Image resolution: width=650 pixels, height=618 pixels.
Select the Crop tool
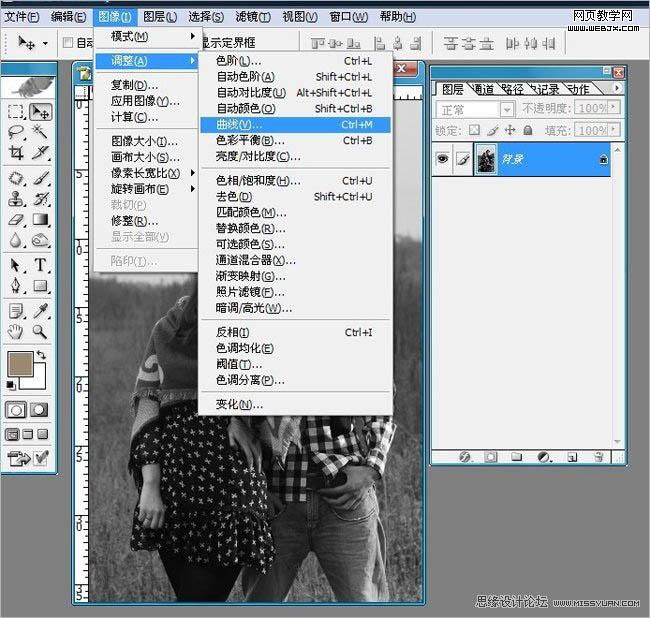16,153
